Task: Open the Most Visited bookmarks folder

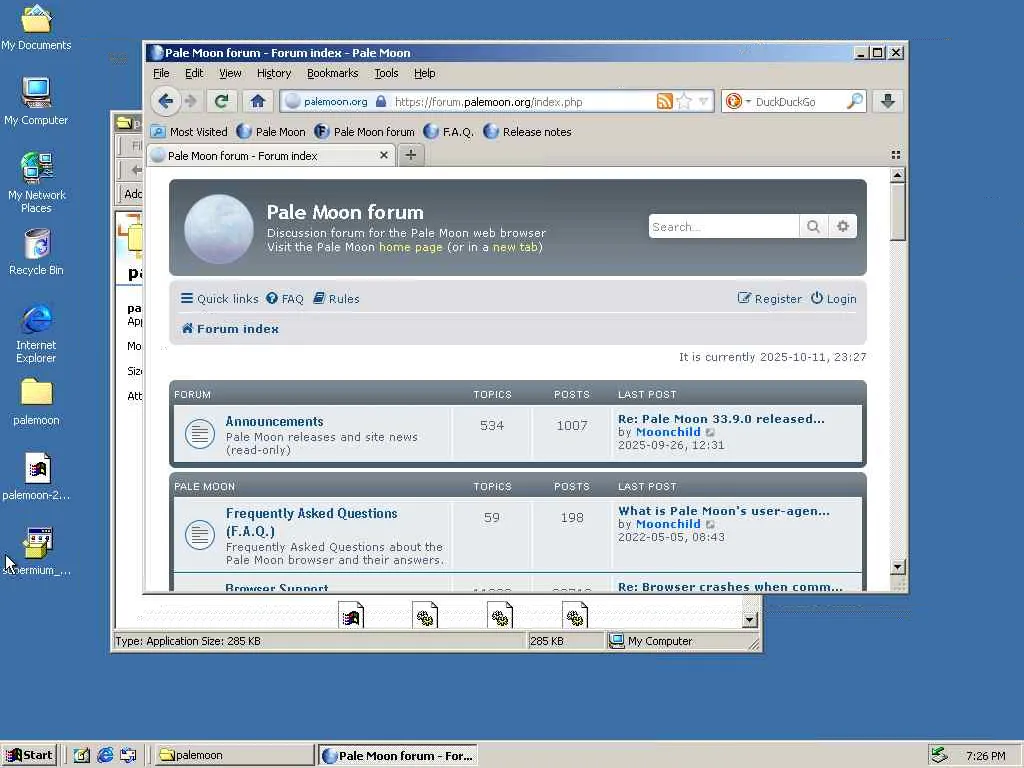Action: (x=189, y=132)
